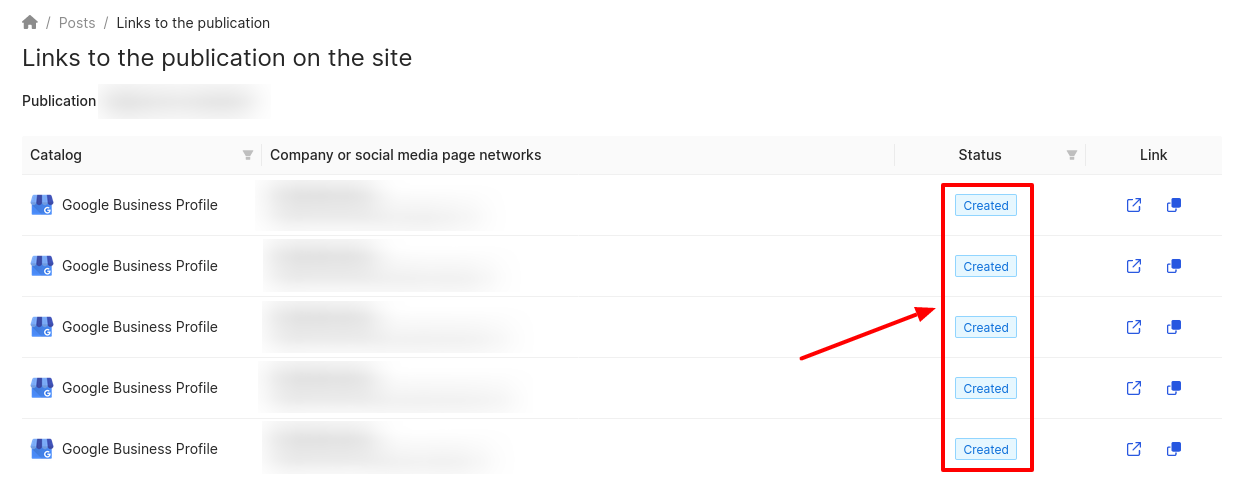Open the Status column filter
Viewport: 1239px width, 477px height.
click(x=1072, y=155)
